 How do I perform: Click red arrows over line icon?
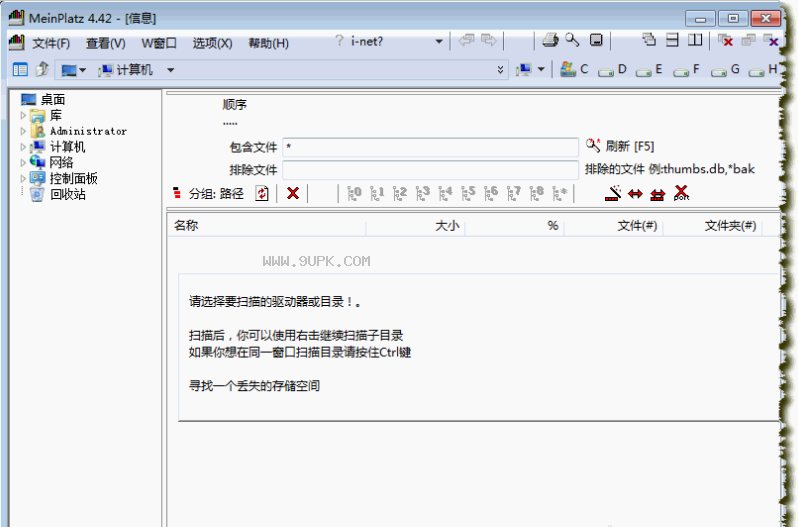(658, 194)
